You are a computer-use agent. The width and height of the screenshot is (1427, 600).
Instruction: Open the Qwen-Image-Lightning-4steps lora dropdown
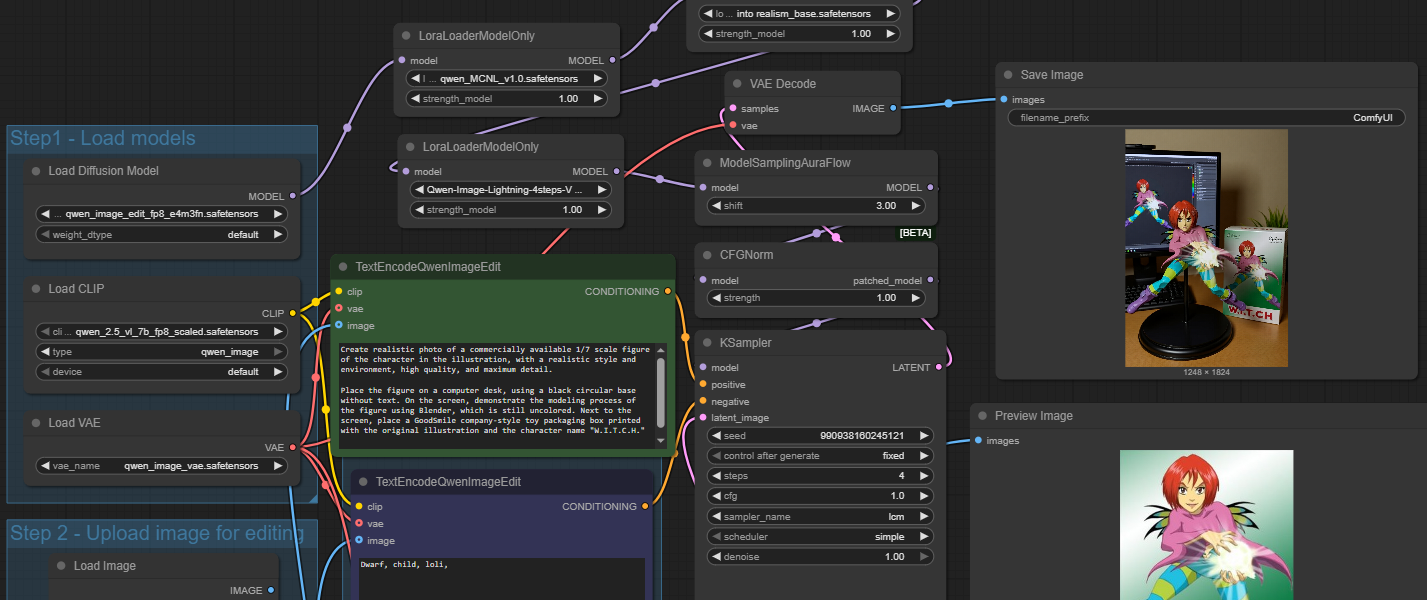click(x=509, y=189)
